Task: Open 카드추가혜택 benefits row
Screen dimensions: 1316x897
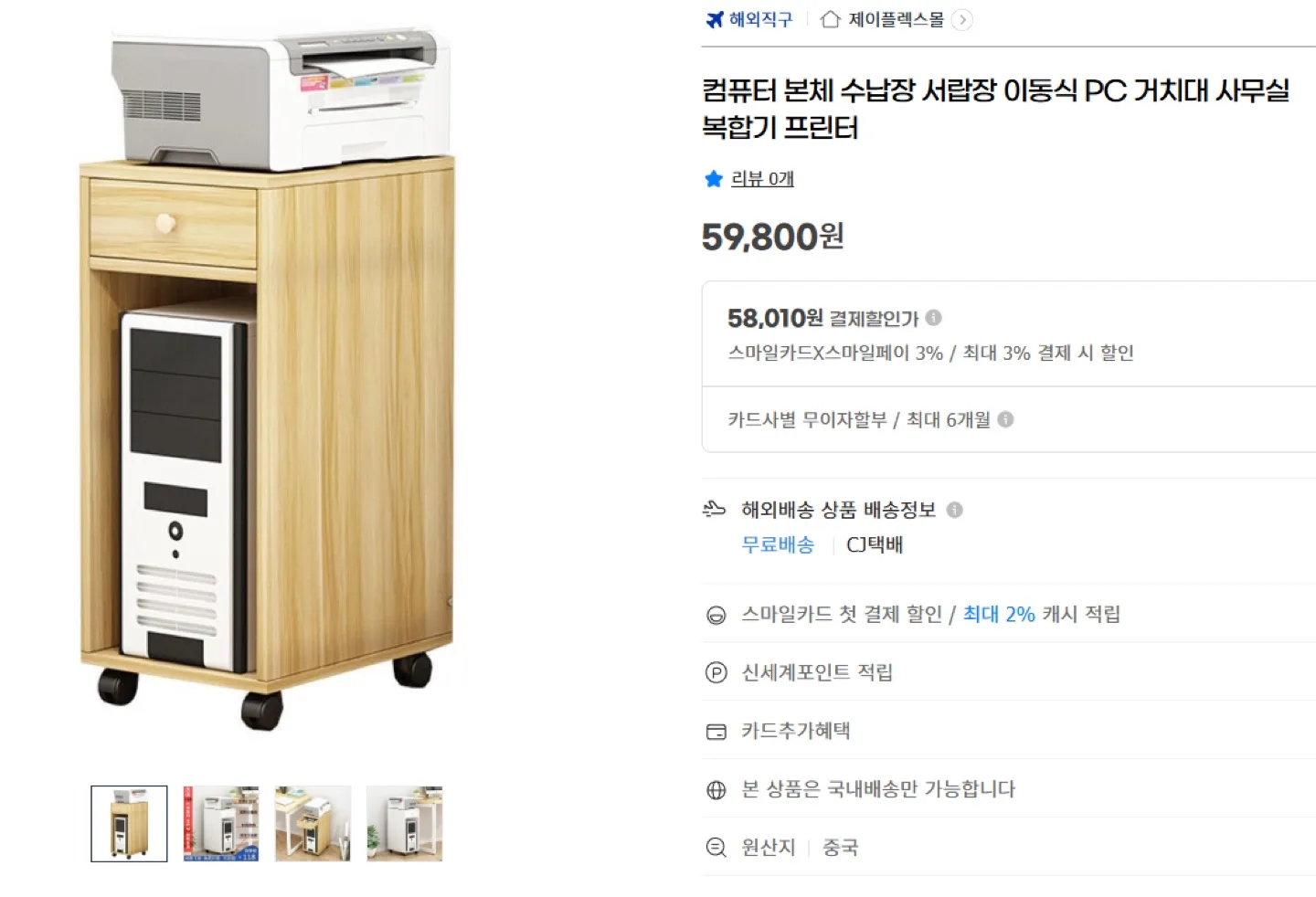Action: [x=1009, y=730]
